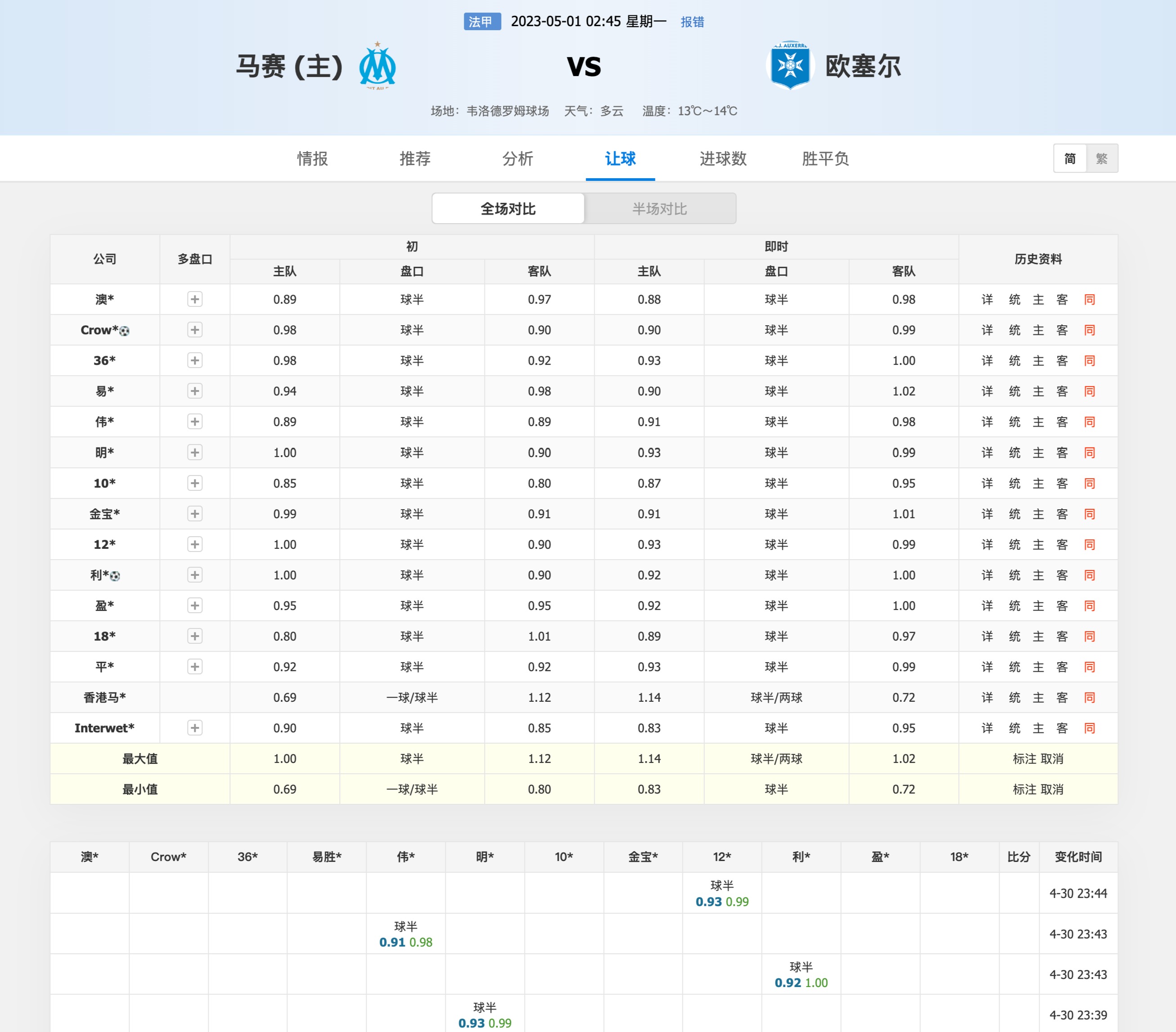This screenshot has height=1032, width=1176.
Task: Click the red 同 icon in 金宝* row
Action: 1089,514
